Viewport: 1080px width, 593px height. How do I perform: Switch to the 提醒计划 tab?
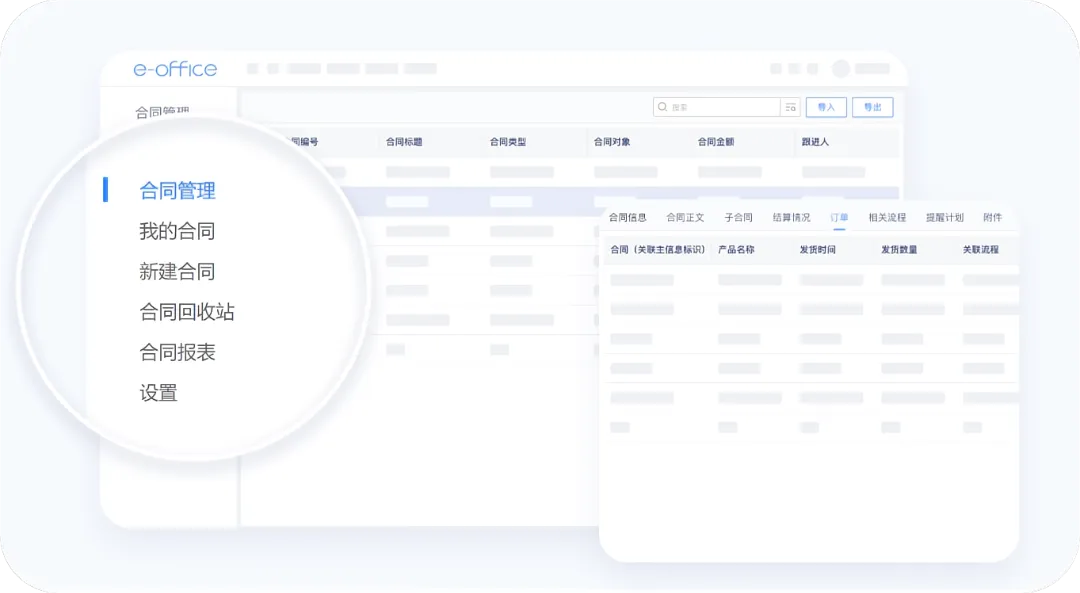point(944,217)
